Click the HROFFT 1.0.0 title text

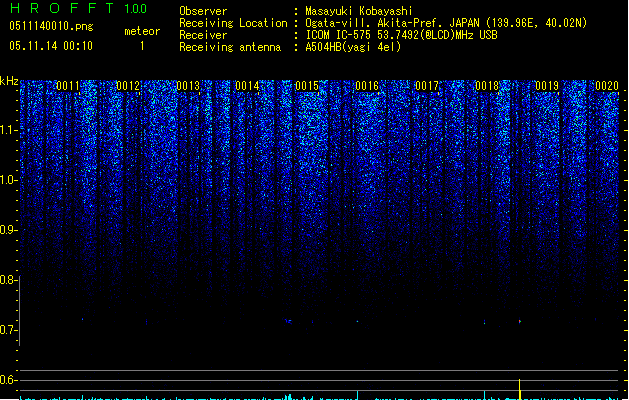click(x=79, y=8)
